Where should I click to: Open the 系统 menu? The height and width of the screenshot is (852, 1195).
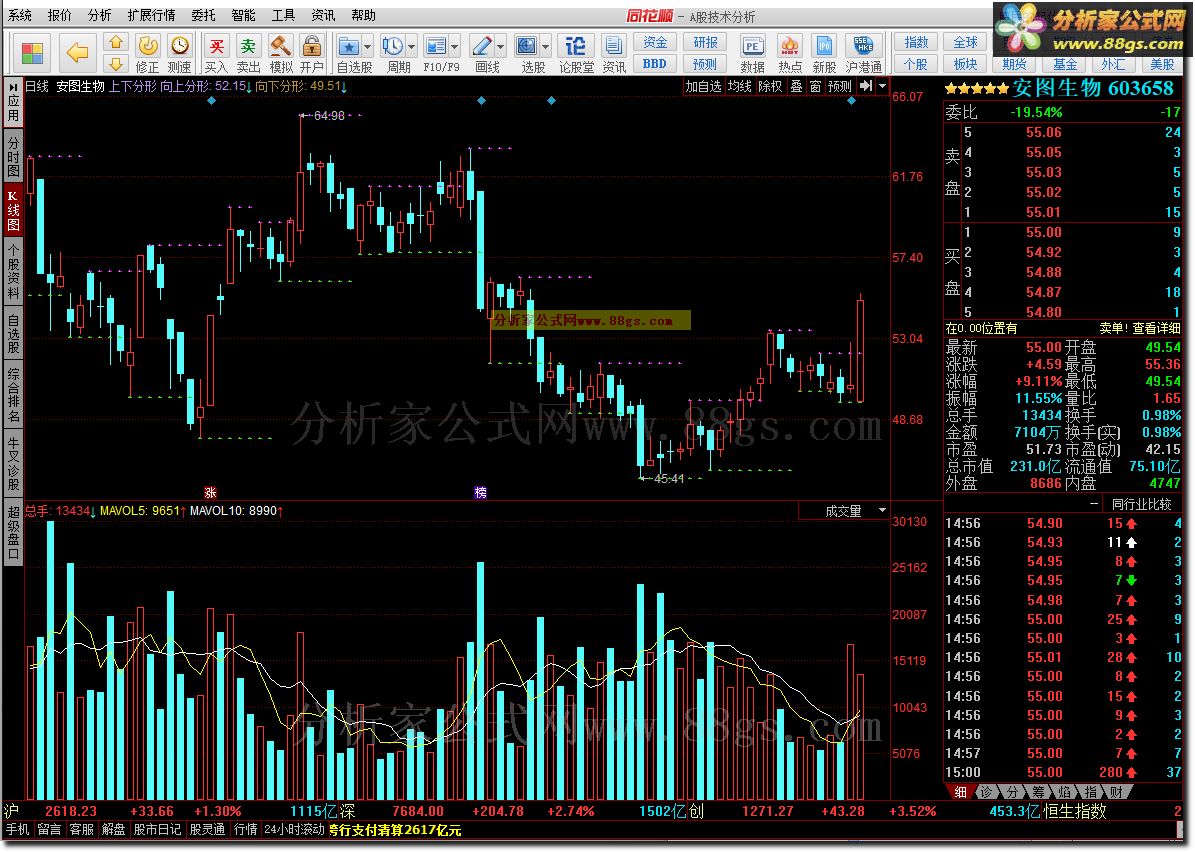(20, 15)
